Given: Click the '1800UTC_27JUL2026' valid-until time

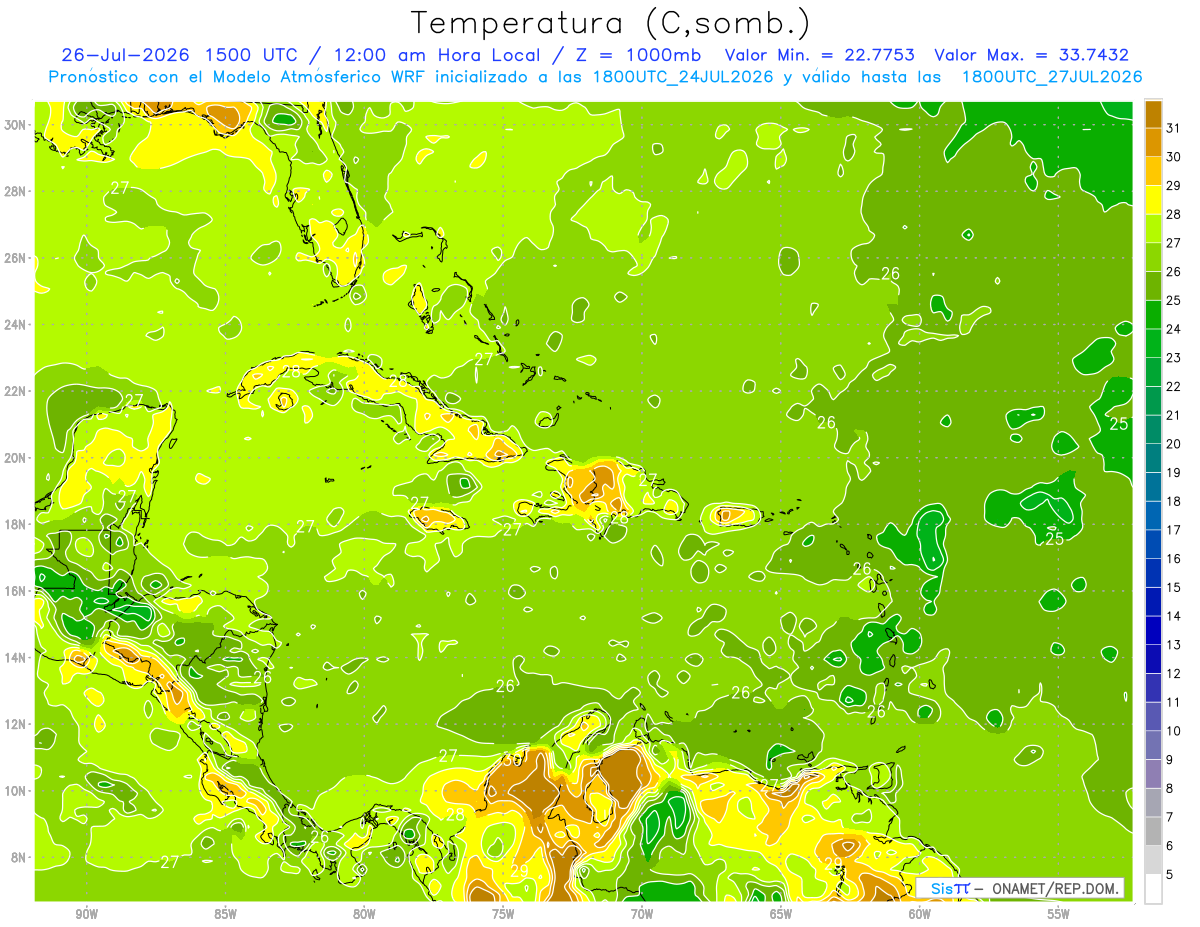Looking at the screenshot, I should (x=1050, y=77).
